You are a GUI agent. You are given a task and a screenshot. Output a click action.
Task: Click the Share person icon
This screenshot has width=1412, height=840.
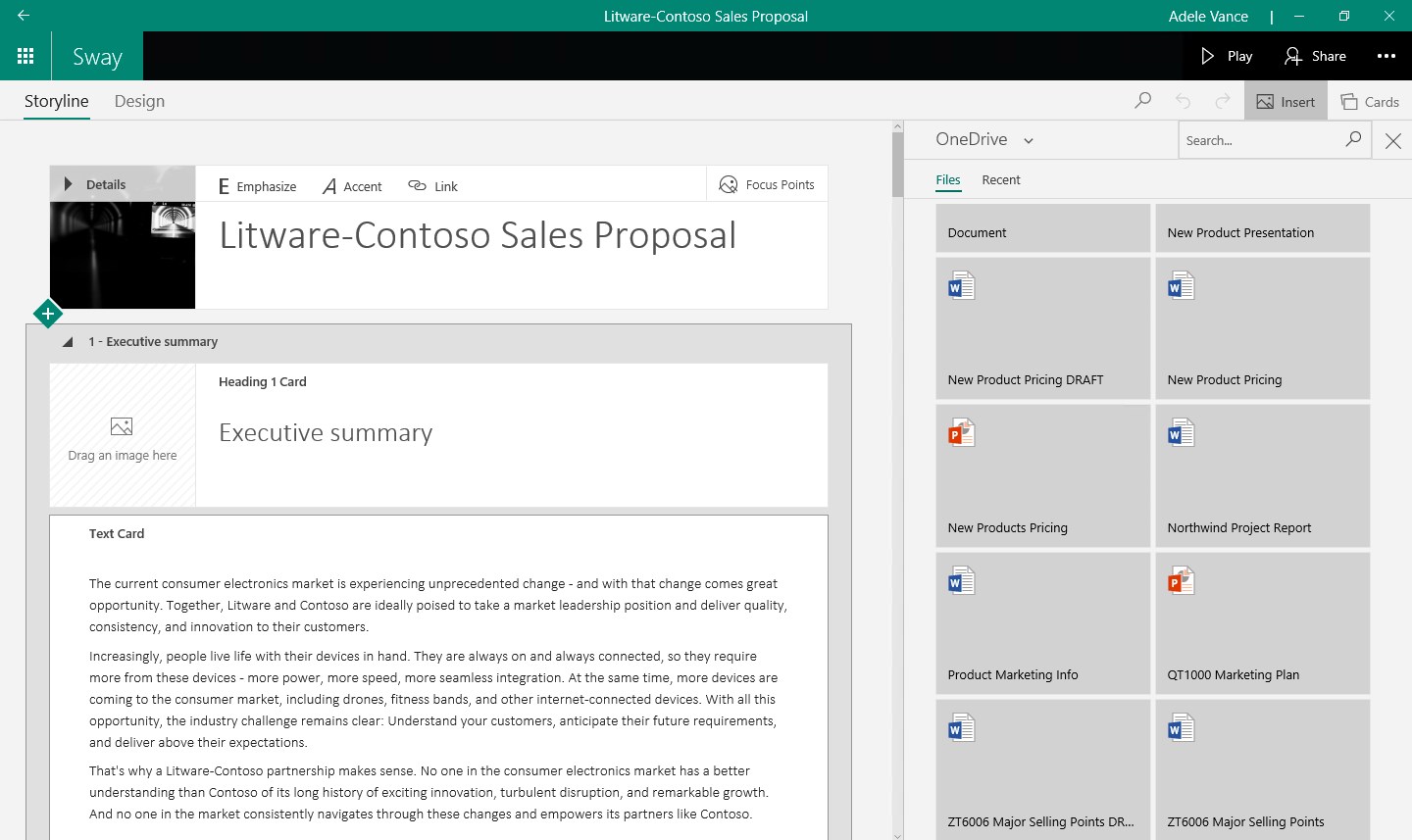1293,56
